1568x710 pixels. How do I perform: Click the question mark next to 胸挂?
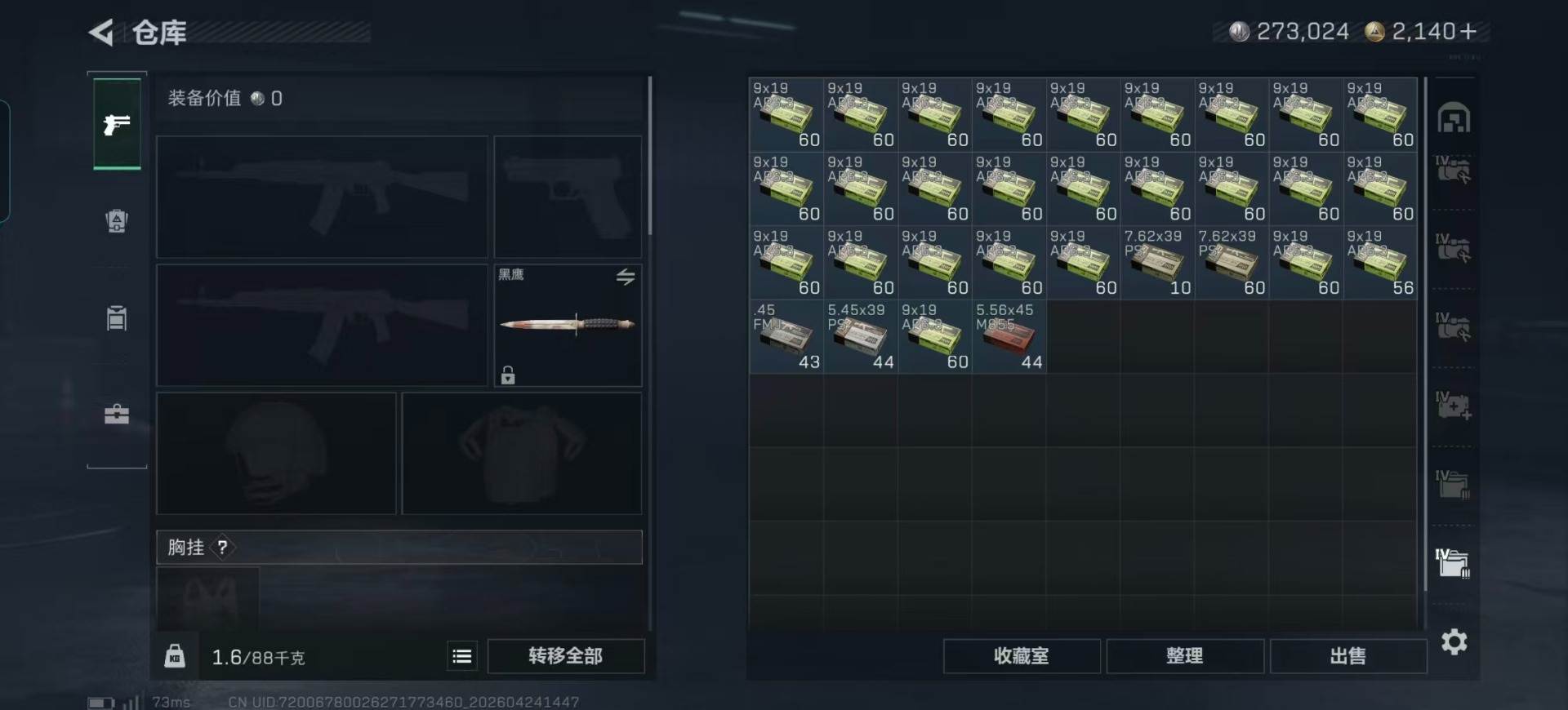tap(222, 548)
